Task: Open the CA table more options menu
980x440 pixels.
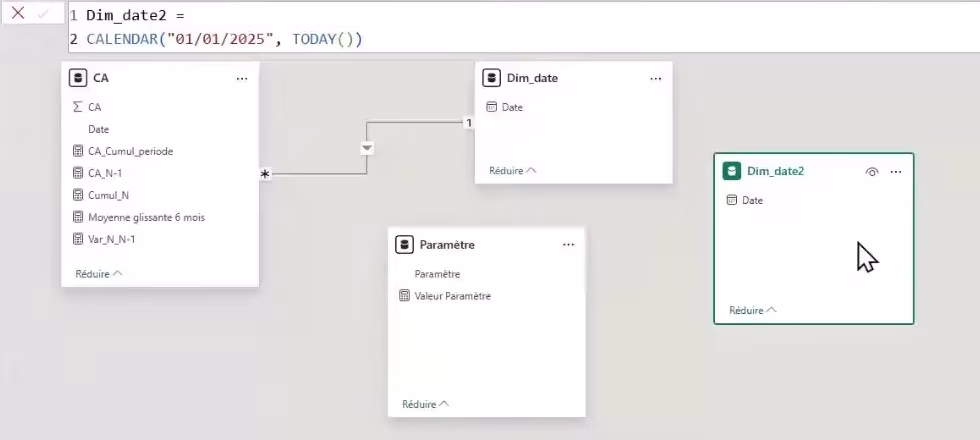Action: (242, 78)
